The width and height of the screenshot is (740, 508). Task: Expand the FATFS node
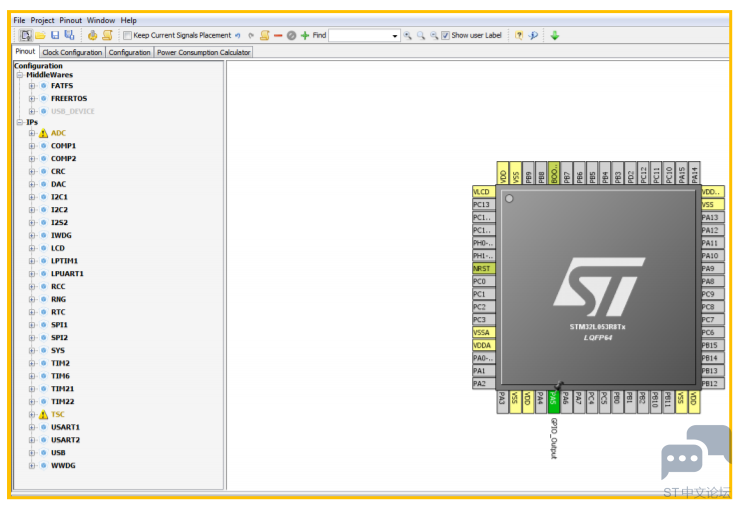coord(32,86)
